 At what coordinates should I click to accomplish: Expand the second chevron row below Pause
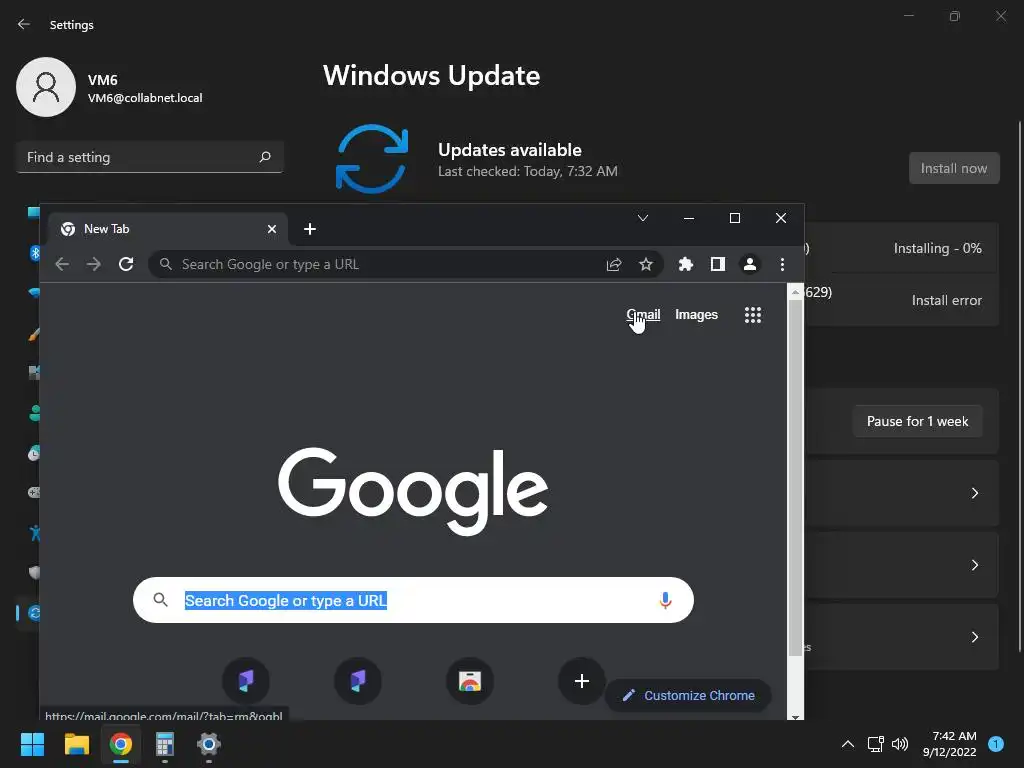point(974,565)
